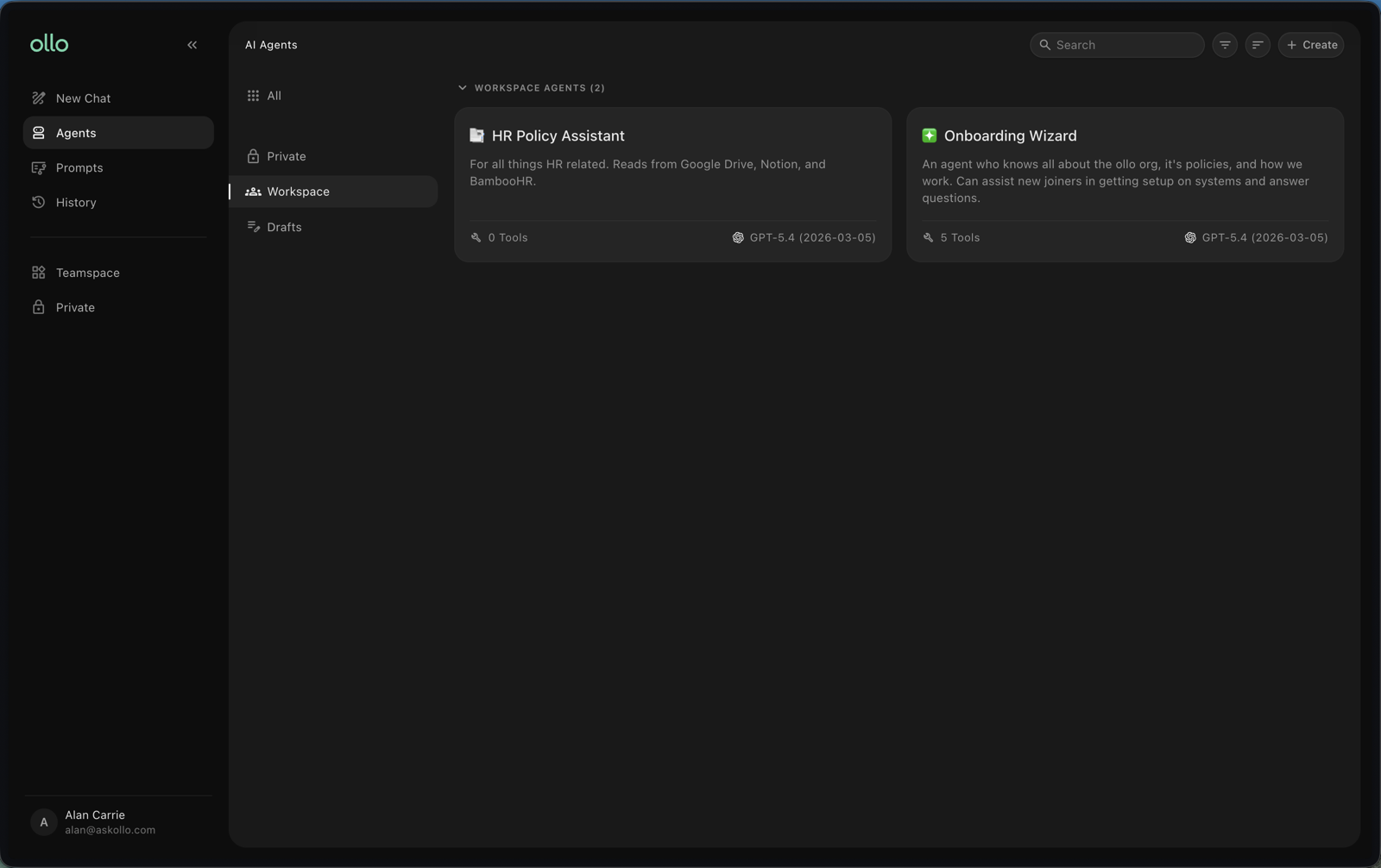Start a New Chat
The height and width of the screenshot is (868, 1381).
pos(118,98)
